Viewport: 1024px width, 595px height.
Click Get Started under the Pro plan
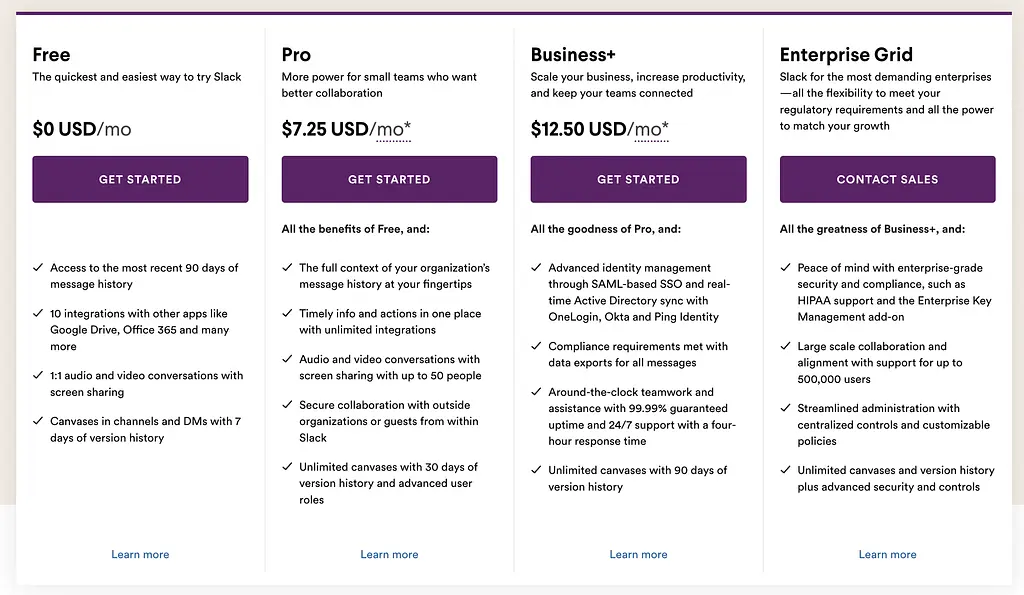pos(389,179)
